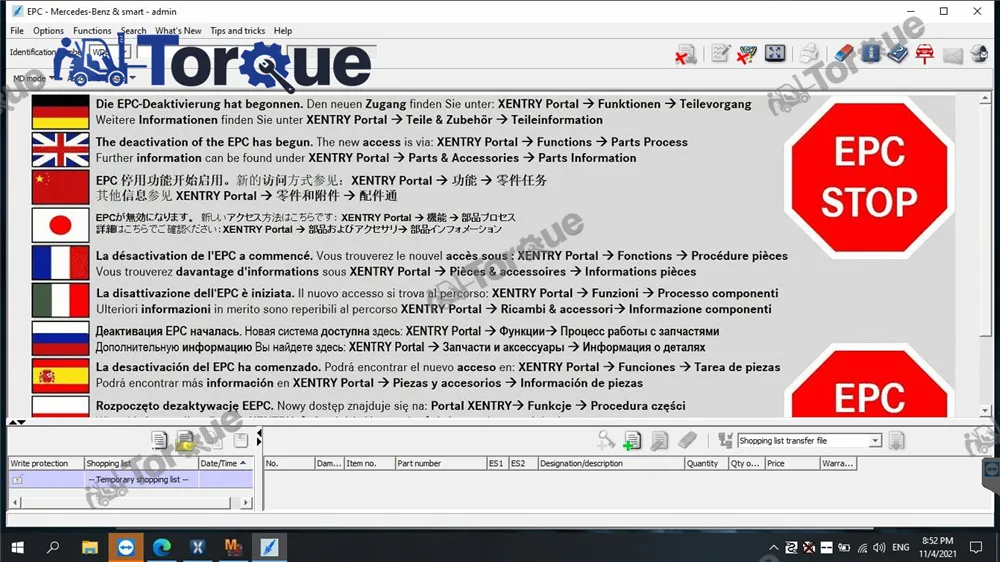
Task: Sort by Date/Time column header
Action: point(225,463)
